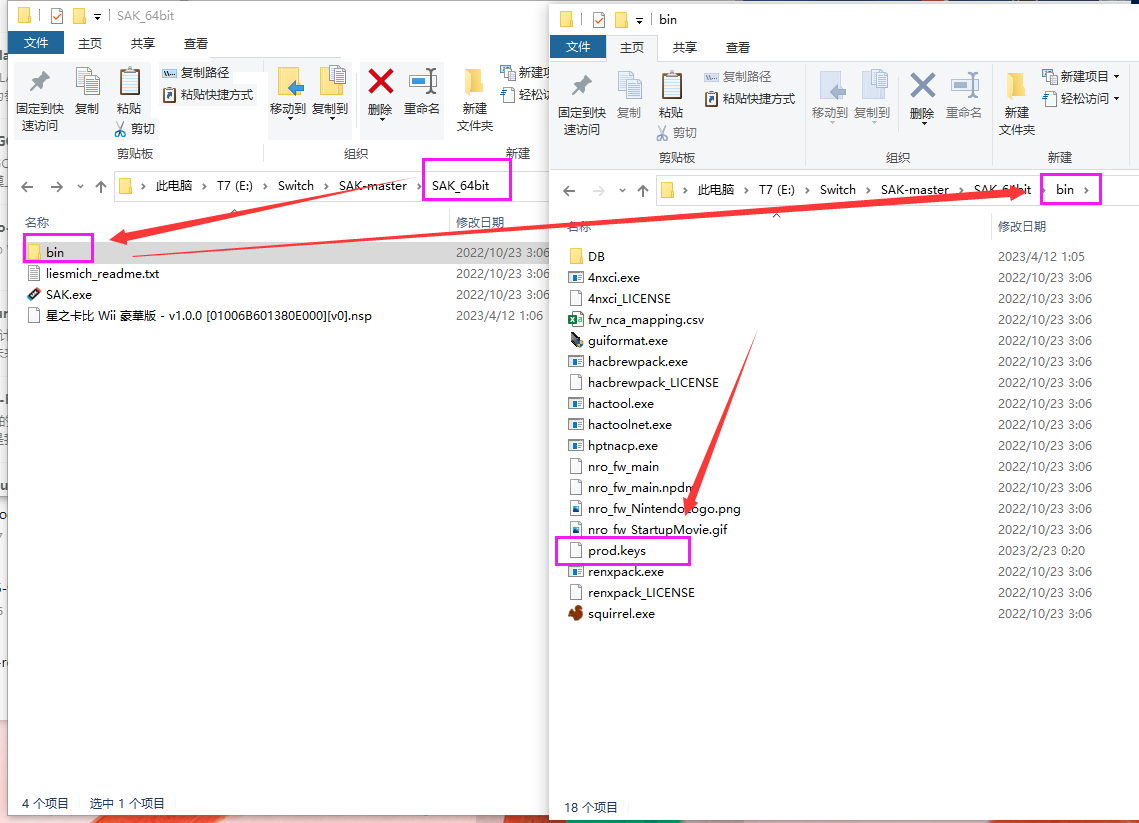Screen dimensions: 1139x823
Task: Click the Up arrow in right window navigation
Action: point(643,190)
